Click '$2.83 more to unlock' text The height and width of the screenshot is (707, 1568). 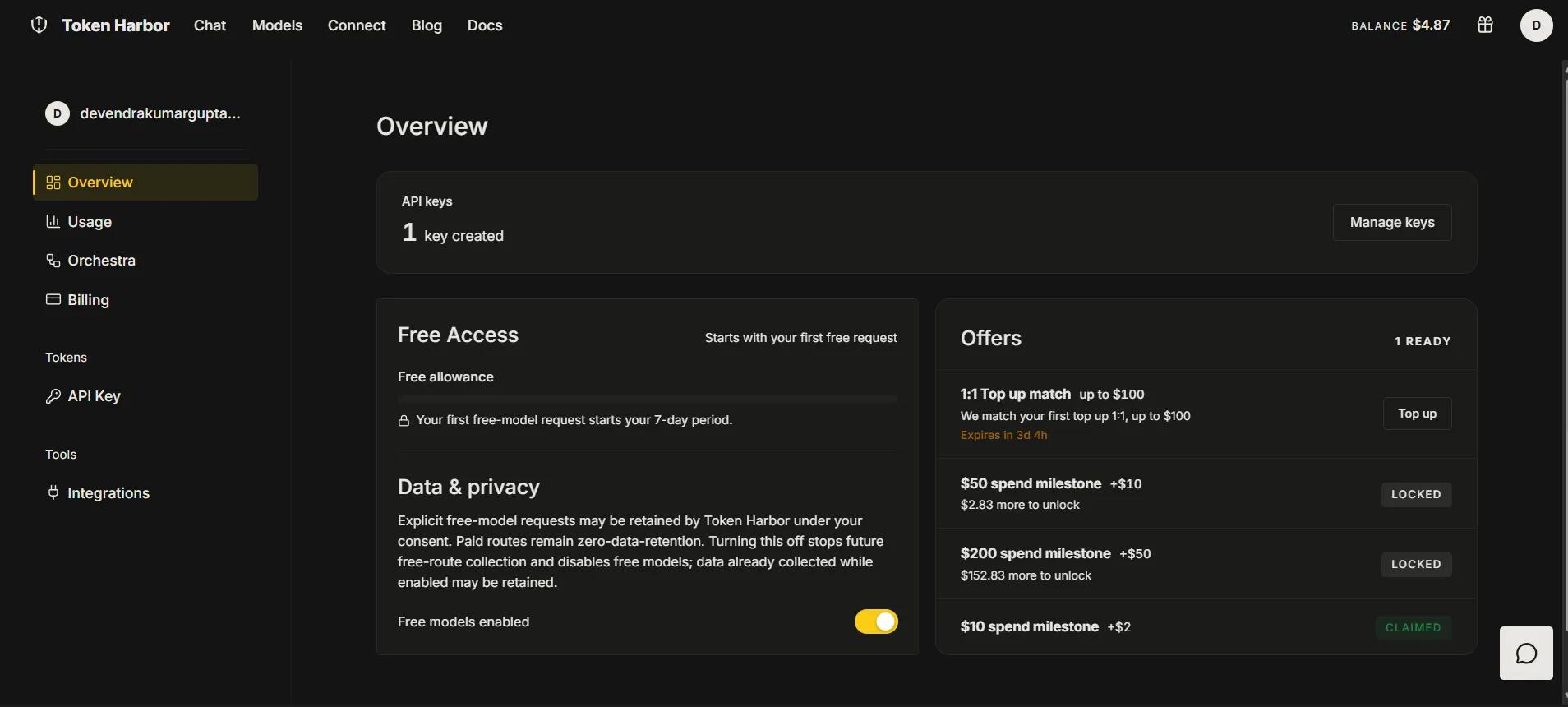coord(1020,505)
